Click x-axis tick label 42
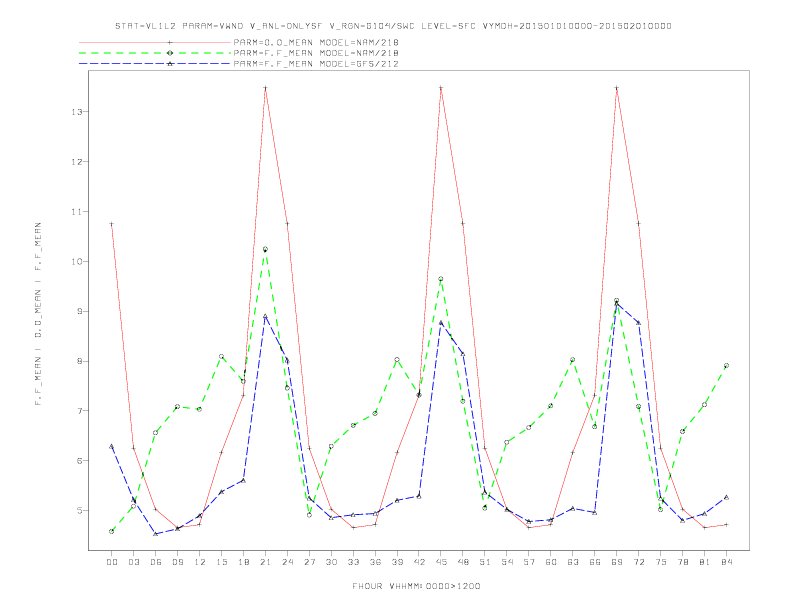Screen dimensions: 792x612 [x=419, y=562]
